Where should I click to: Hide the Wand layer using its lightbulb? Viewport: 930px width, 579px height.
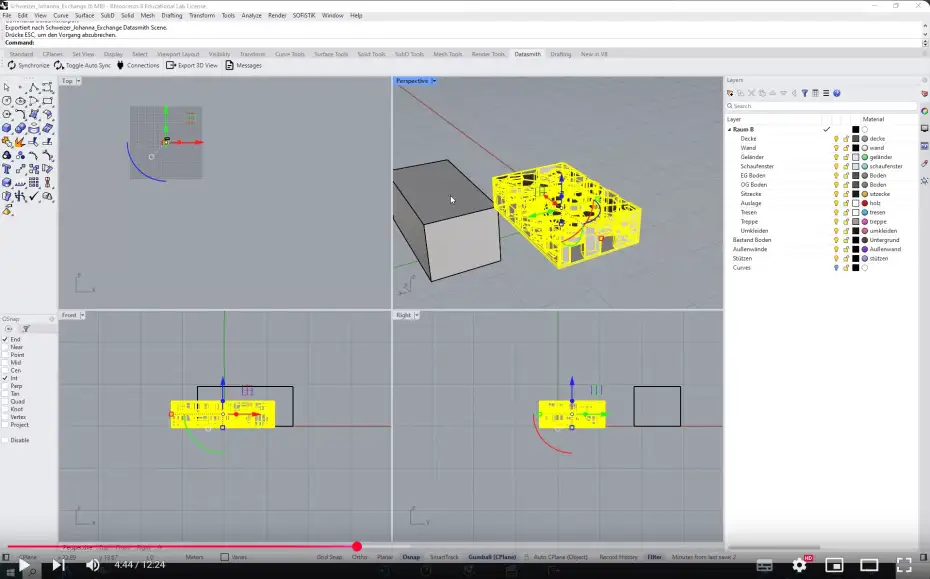coord(837,147)
